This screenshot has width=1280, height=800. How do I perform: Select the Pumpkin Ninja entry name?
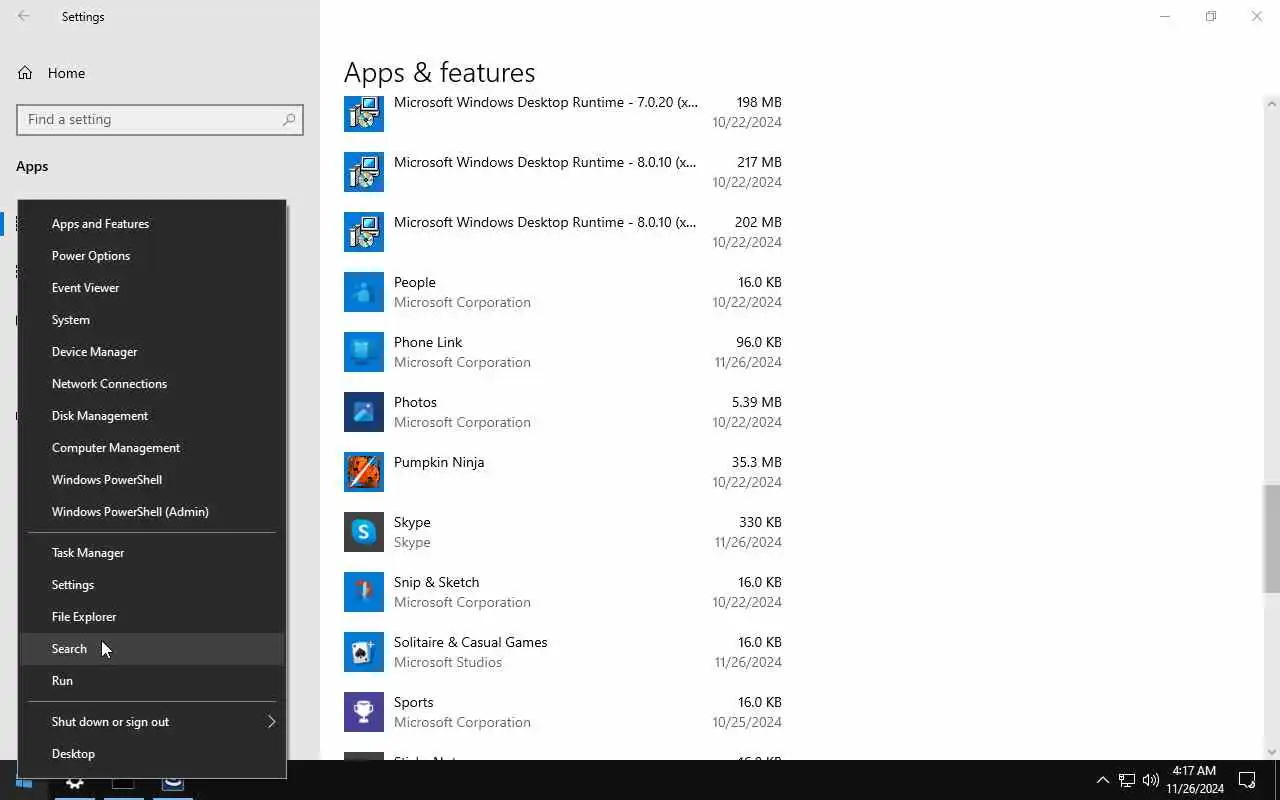point(439,462)
